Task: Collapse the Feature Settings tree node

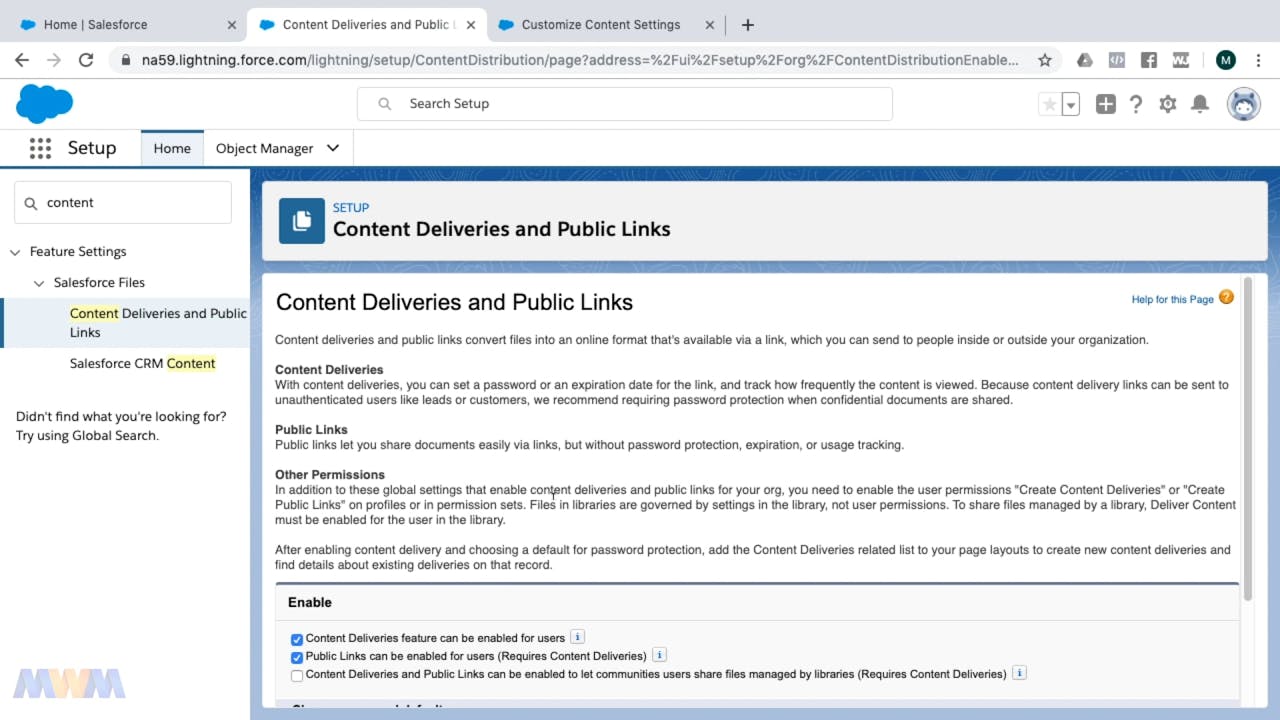Action: 15,252
